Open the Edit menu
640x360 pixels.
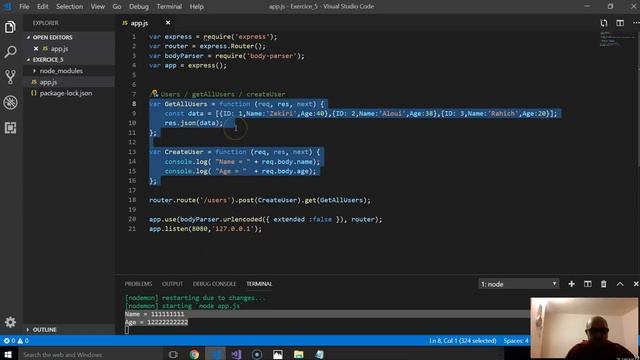[x=42, y=7]
